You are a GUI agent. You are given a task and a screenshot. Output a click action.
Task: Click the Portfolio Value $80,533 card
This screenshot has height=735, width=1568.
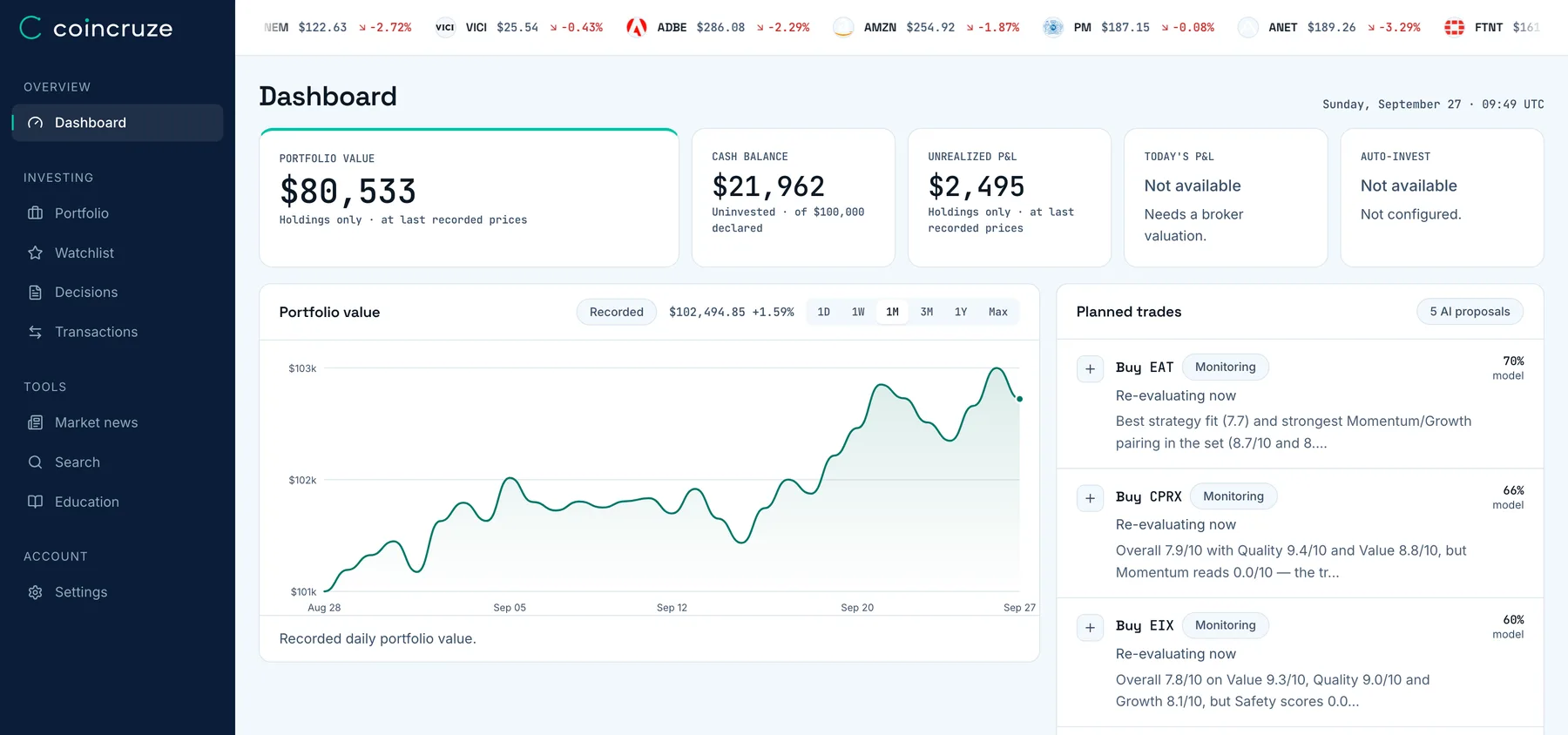click(470, 198)
